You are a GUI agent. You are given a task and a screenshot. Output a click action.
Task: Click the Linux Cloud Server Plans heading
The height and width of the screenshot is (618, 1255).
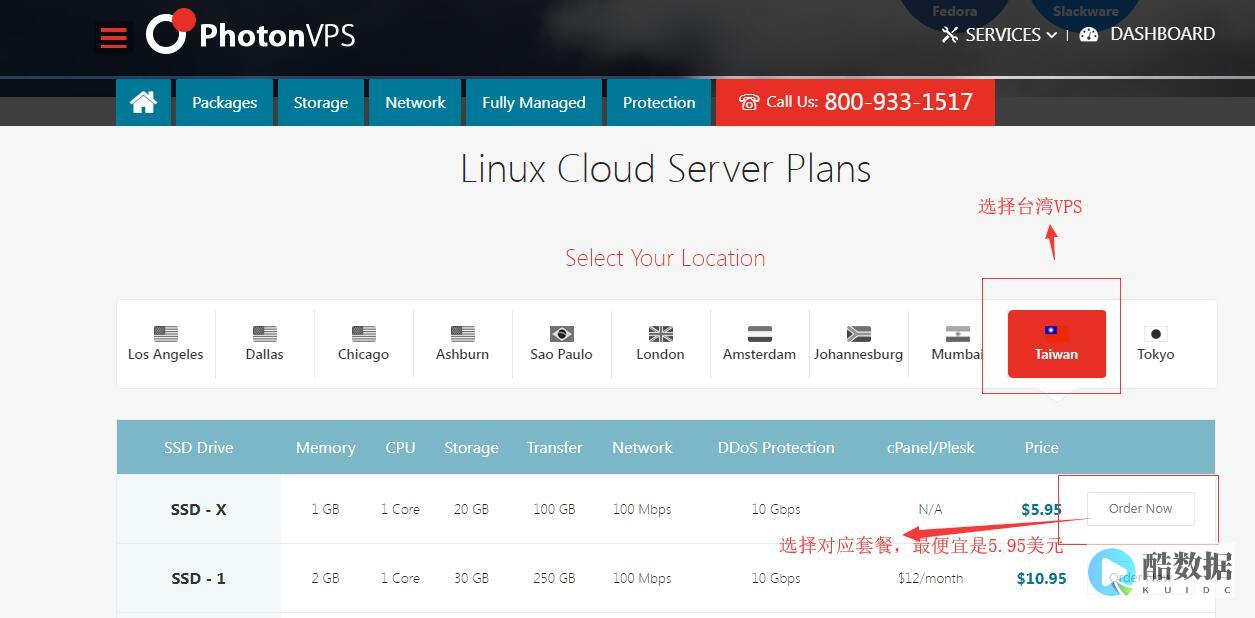(x=665, y=169)
